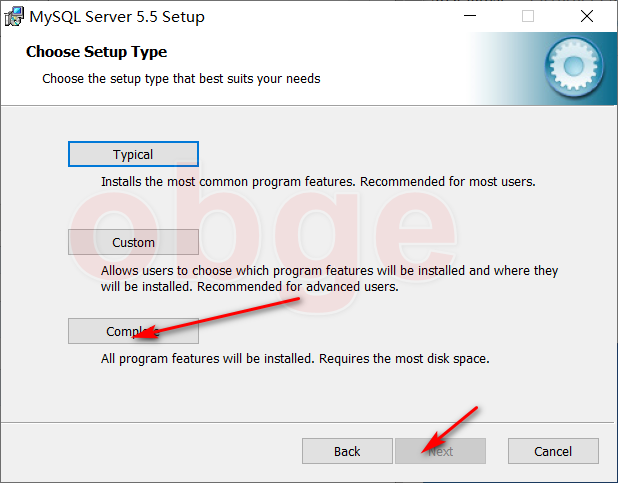Click the MySQL installer icon in title bar
This screenshot has height=483, width=618.
[x=14, y=17]
